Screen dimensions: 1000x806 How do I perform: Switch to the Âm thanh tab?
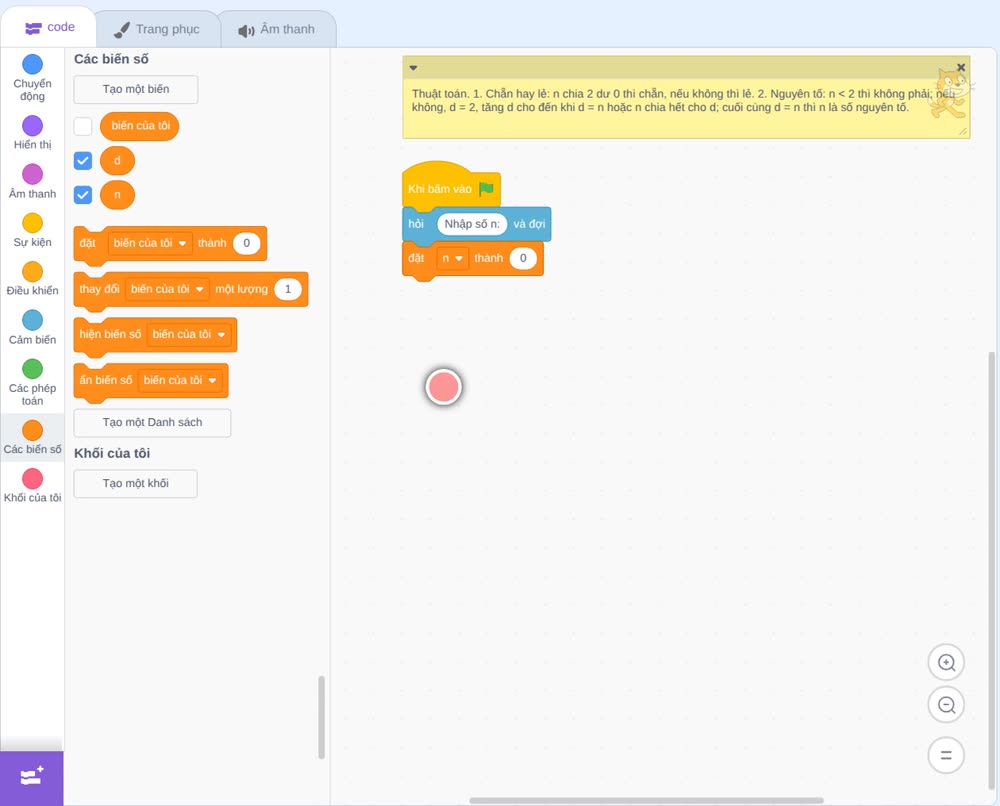(276, 29)
